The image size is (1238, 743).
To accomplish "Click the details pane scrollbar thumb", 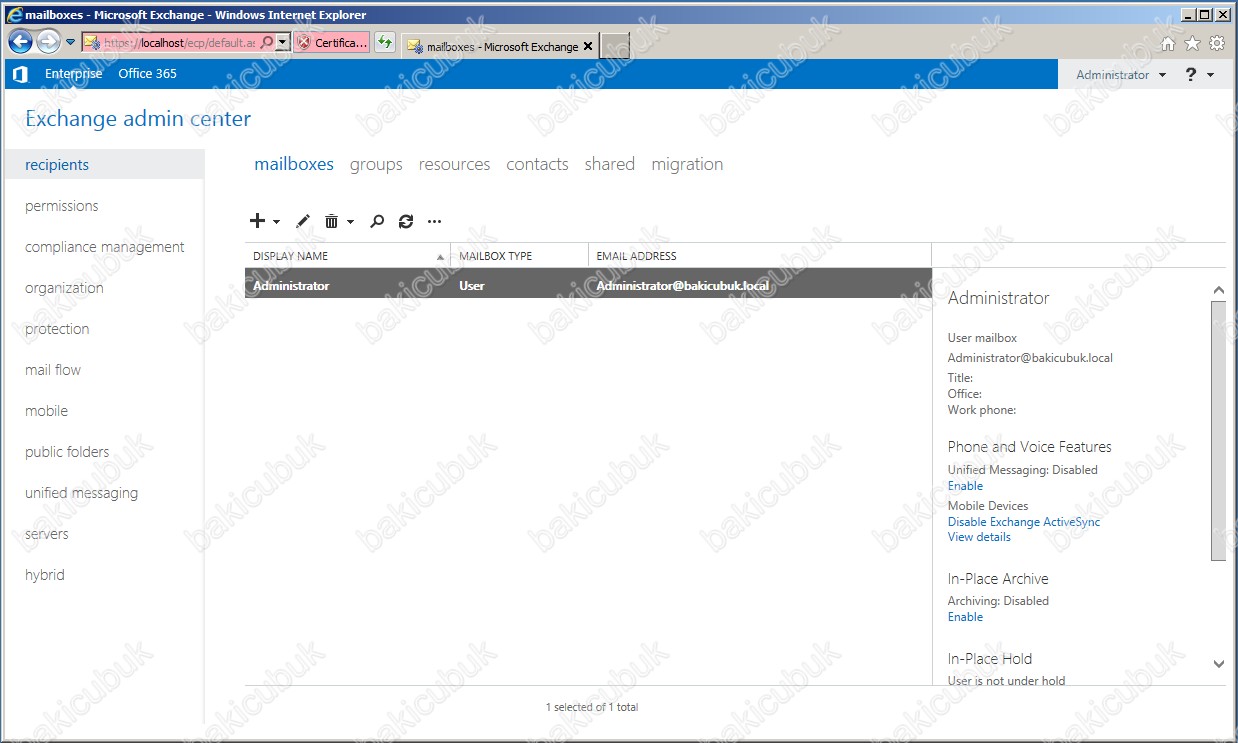I will click(x=1218, y=431).
